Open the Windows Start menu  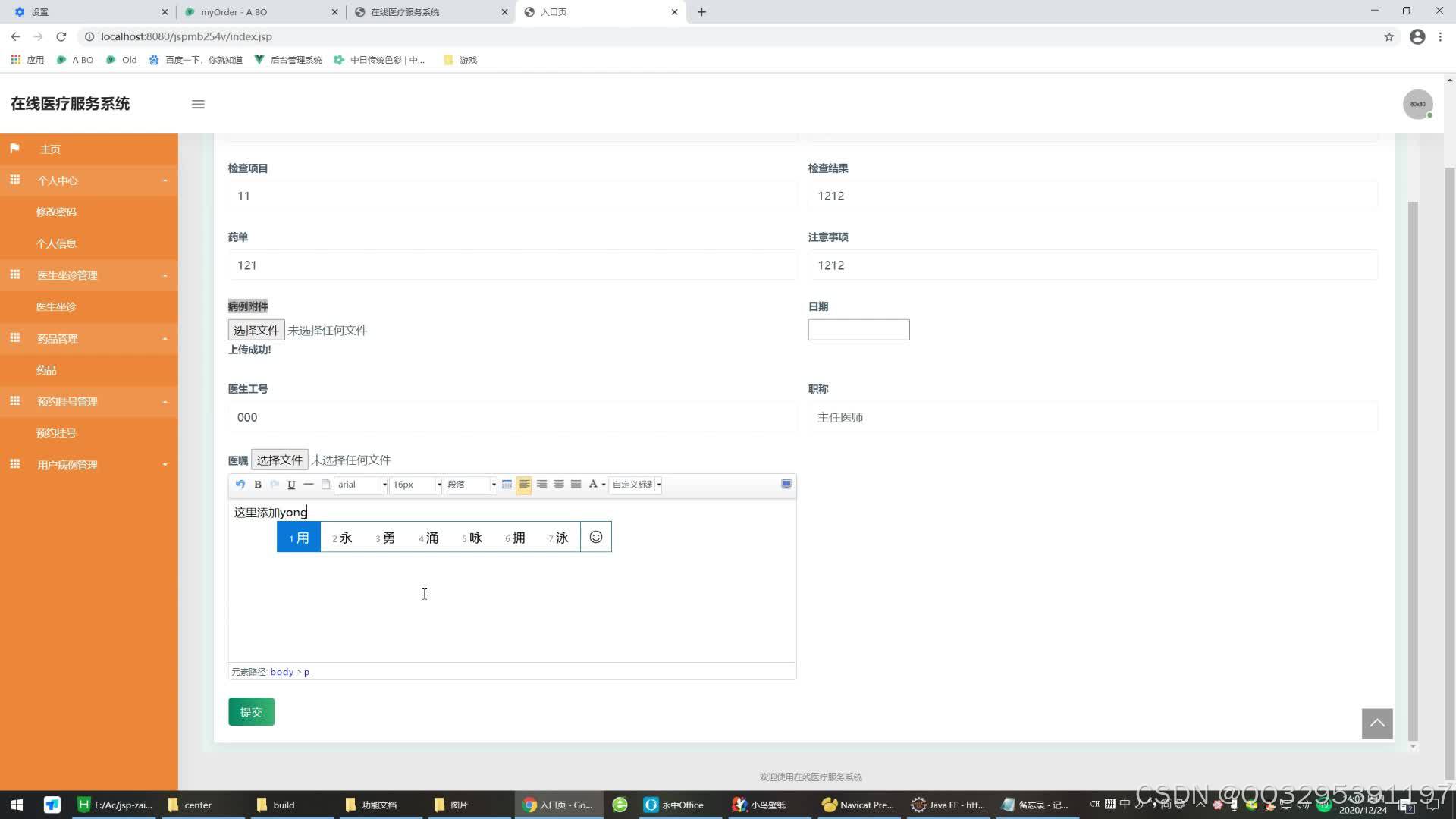[x=17, y=805]
